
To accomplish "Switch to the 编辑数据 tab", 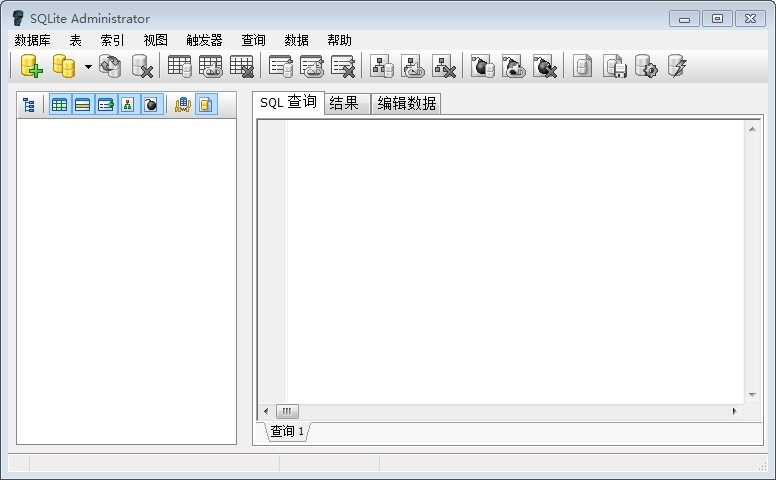I will point(406,103).
